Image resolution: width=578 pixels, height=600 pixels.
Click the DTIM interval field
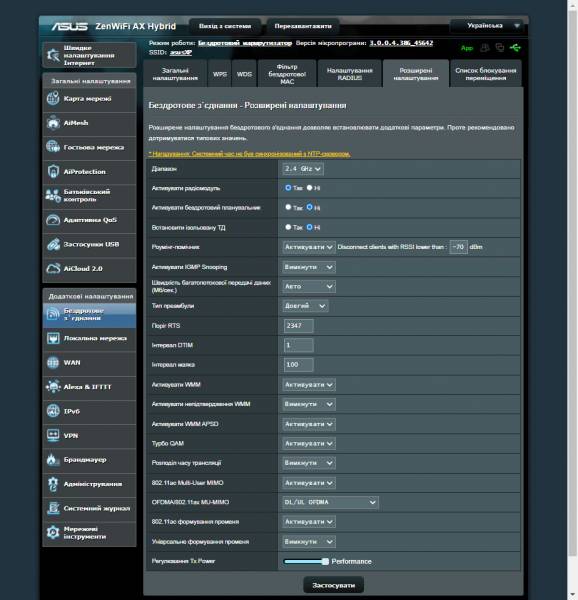(x=298, y=345)
